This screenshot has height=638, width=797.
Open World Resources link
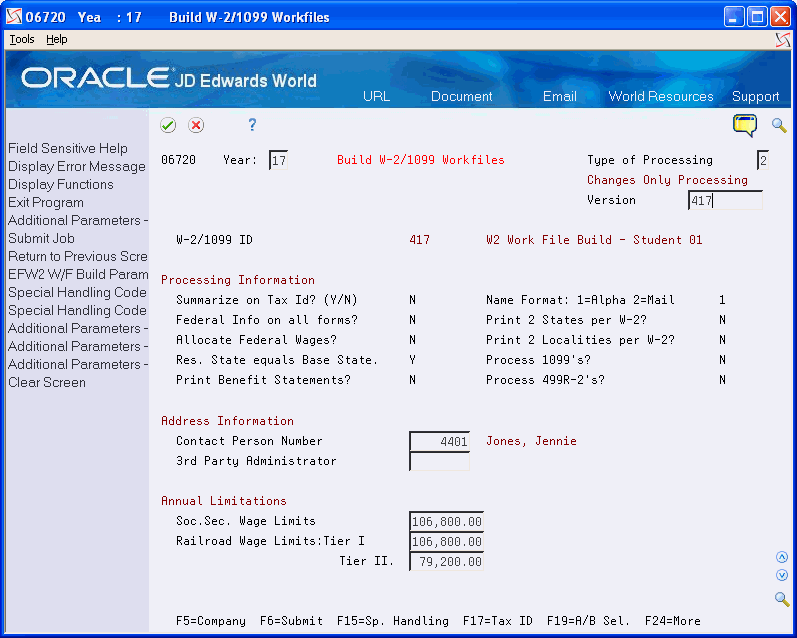pos(661,96)
